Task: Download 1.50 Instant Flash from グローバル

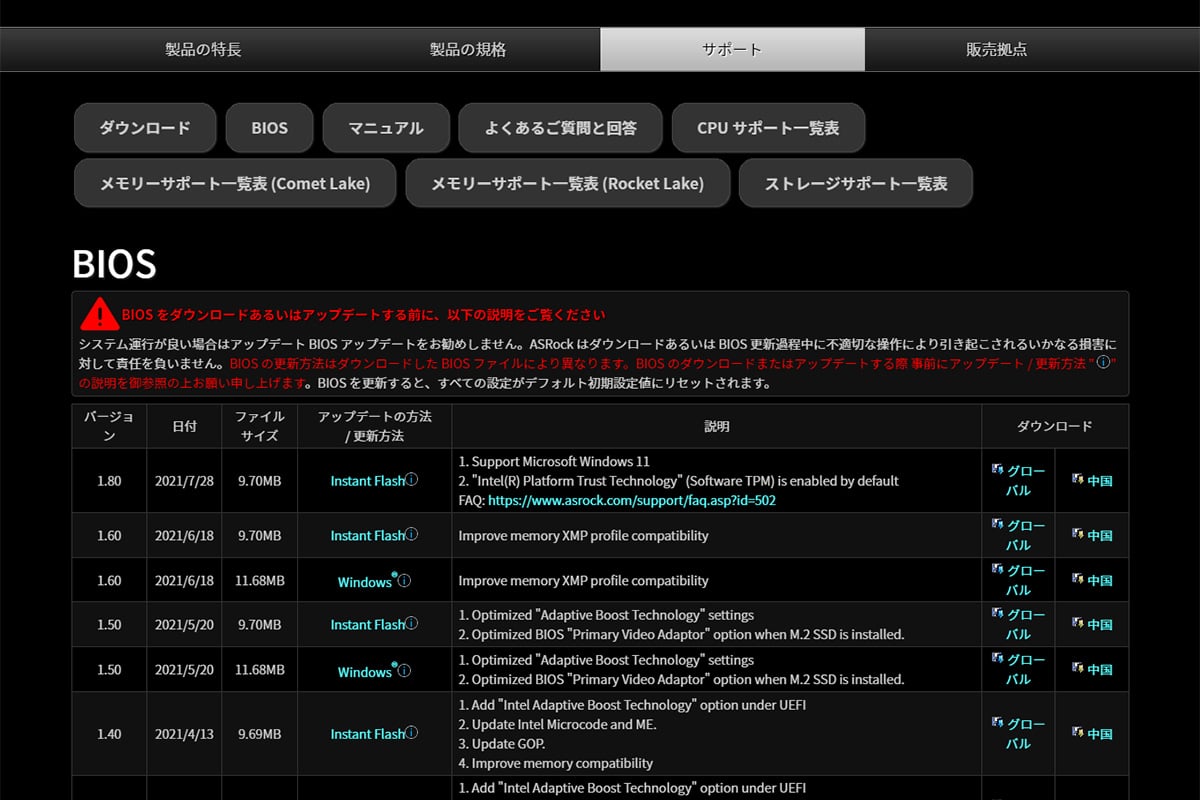Action: (1018, 624)
